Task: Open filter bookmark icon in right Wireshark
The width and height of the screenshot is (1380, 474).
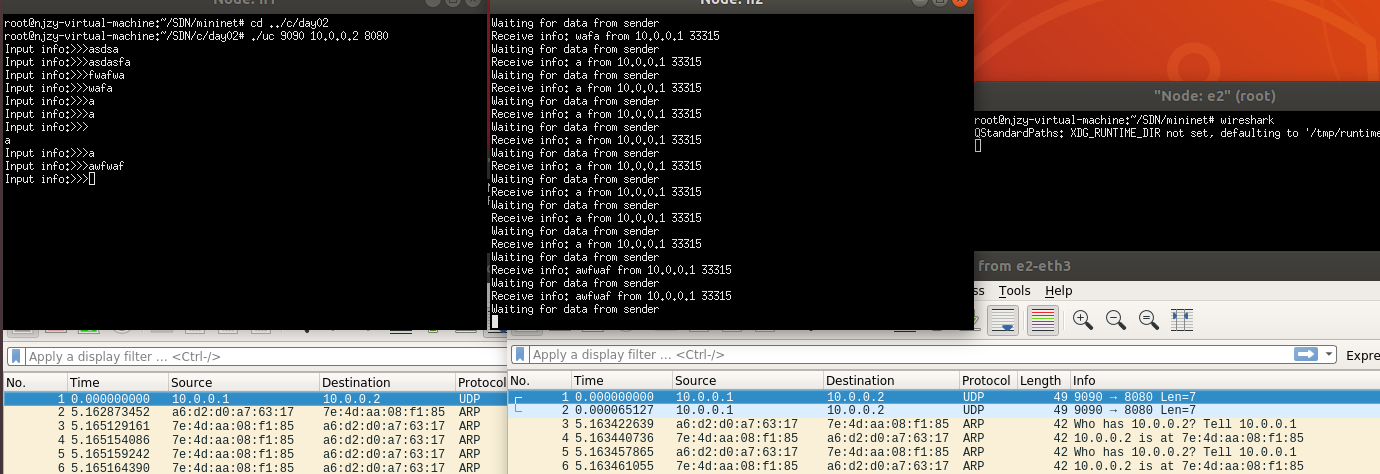Action: pyautogui.click(x=521, y=354)
